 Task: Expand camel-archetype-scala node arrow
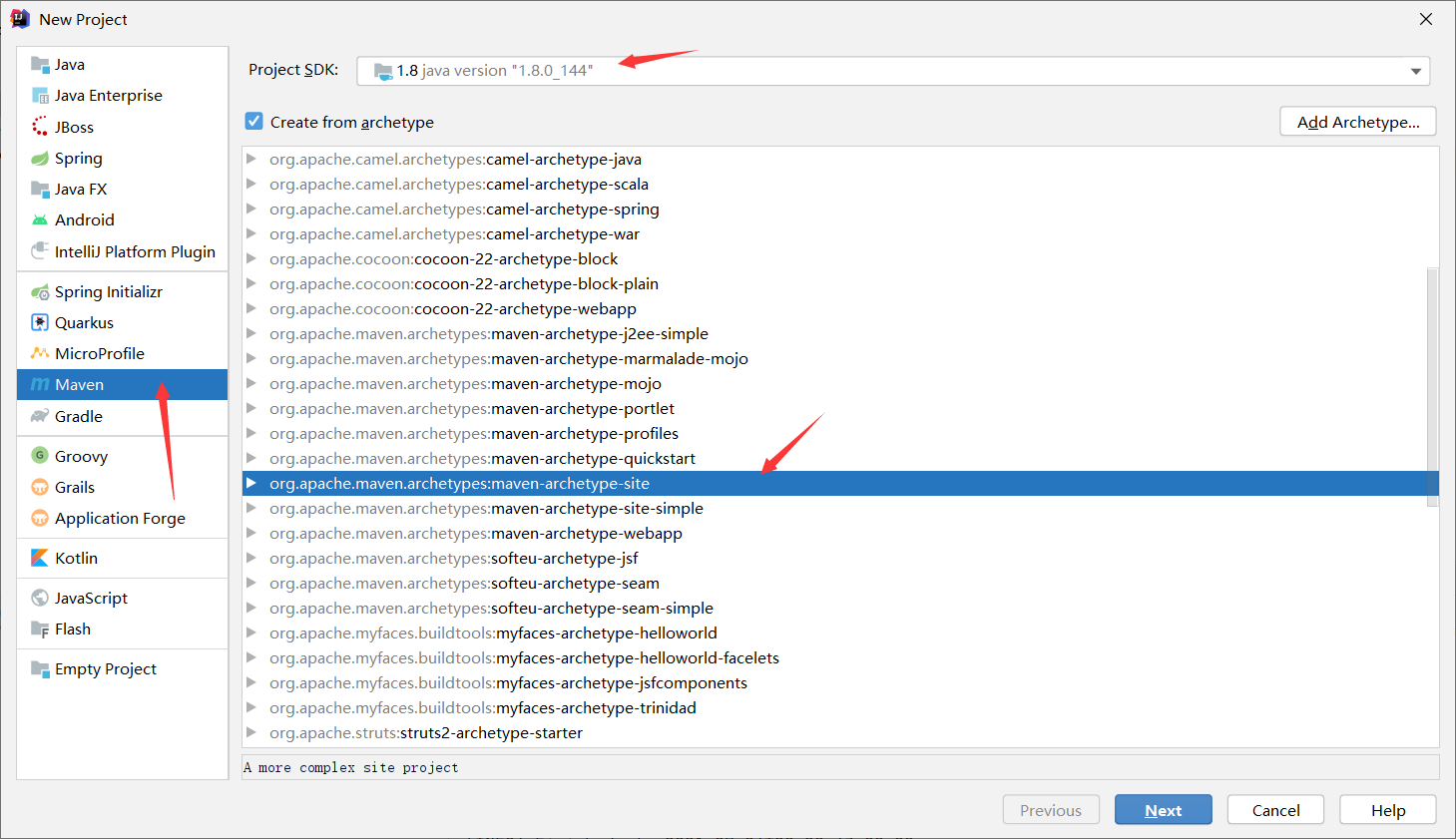tap(251, 184)
